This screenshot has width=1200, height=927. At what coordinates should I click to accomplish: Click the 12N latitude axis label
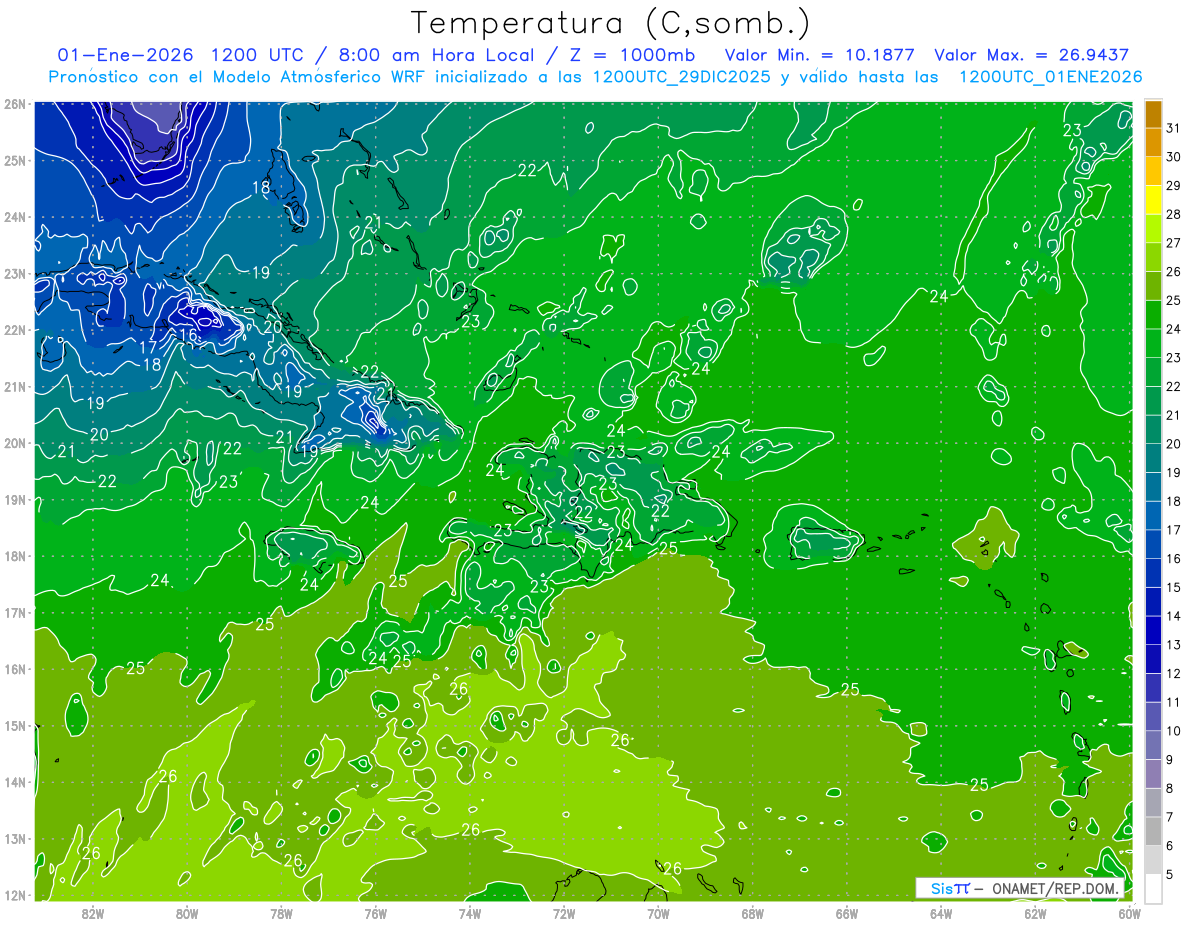pyautogui.click(x=15, y=895)
